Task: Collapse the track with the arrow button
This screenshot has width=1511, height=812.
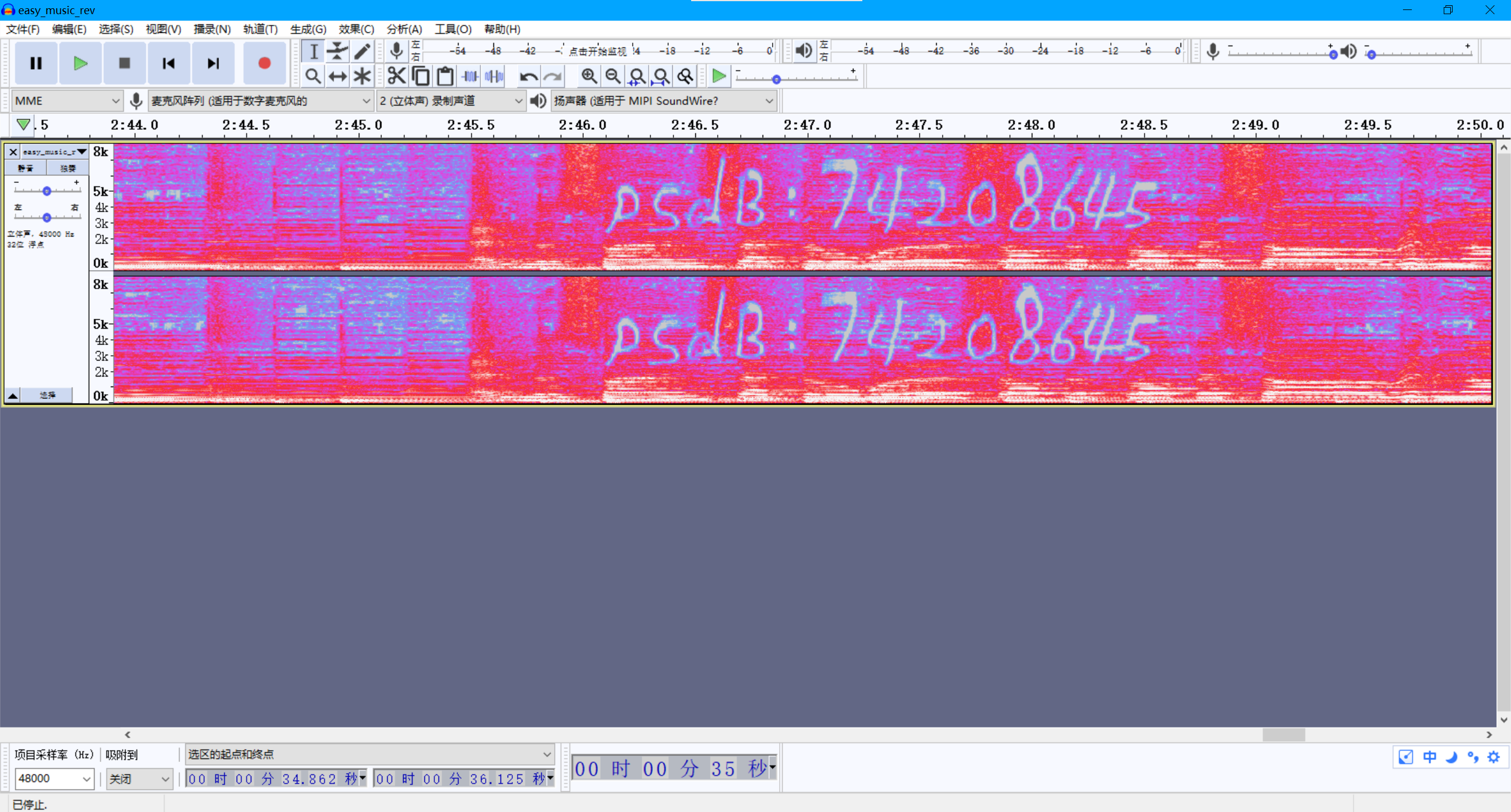Action: 12,395
